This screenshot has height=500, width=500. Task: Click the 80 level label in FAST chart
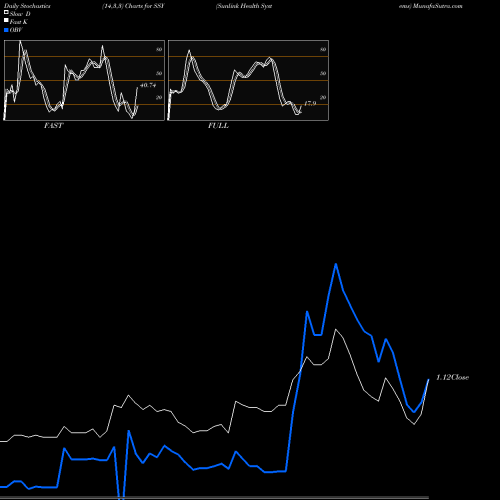point(159,49)
